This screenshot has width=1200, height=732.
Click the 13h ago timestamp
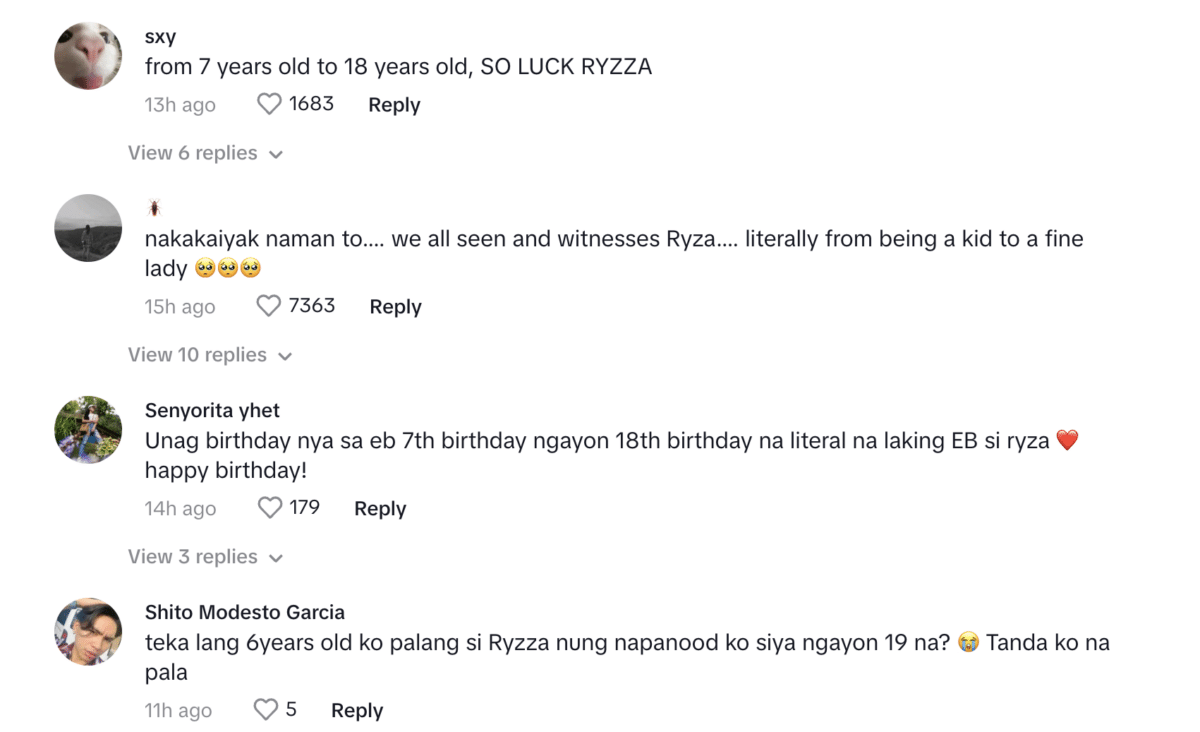click(180, 104)
